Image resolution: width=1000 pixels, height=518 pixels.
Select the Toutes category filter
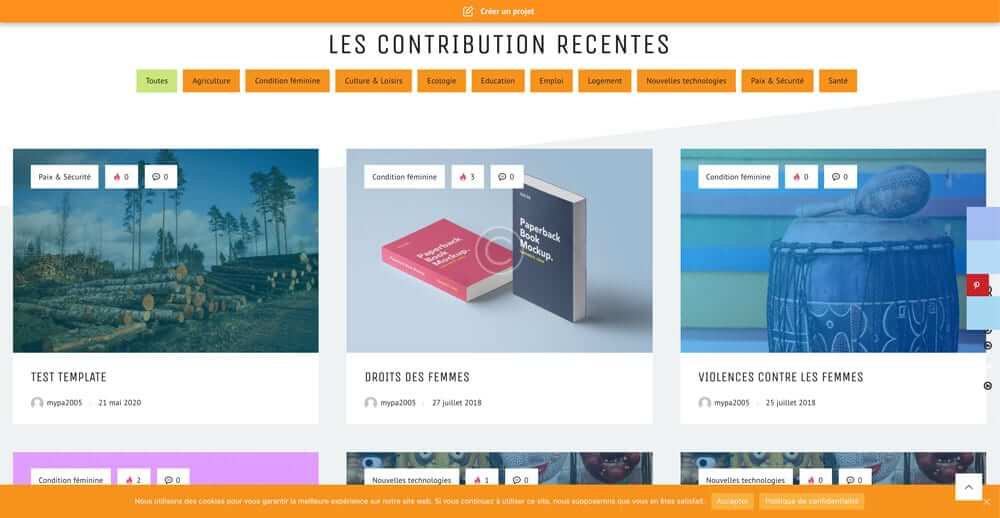pos(156,81)
